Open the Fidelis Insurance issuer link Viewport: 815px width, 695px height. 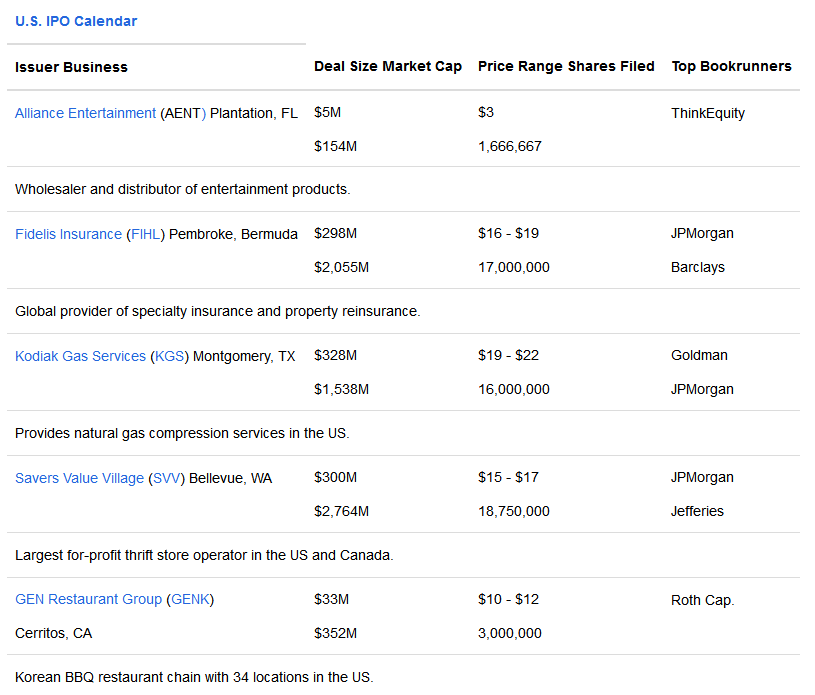coord(68,234)
